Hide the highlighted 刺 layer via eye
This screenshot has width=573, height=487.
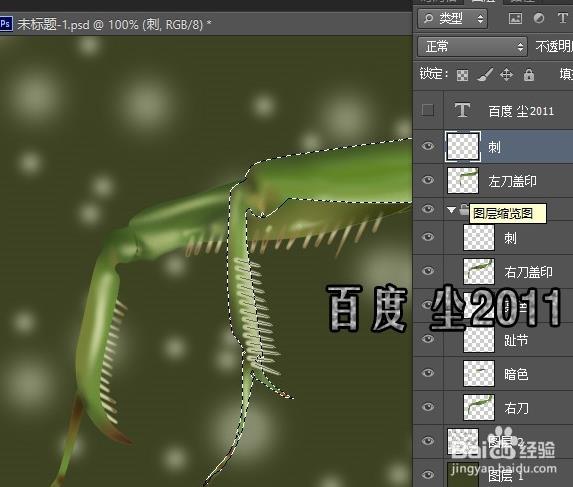coord(428,146)
